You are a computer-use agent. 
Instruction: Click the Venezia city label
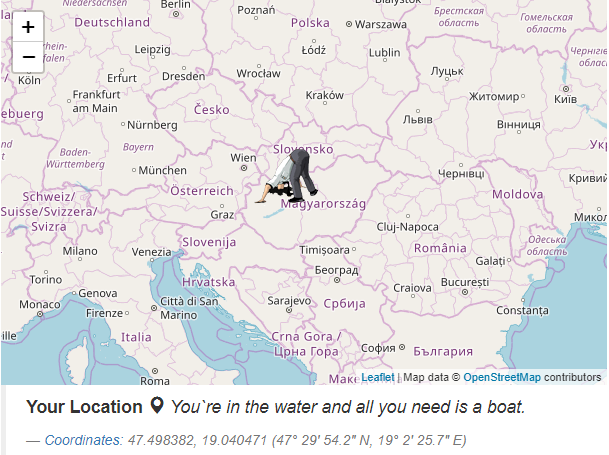point(152,251)
